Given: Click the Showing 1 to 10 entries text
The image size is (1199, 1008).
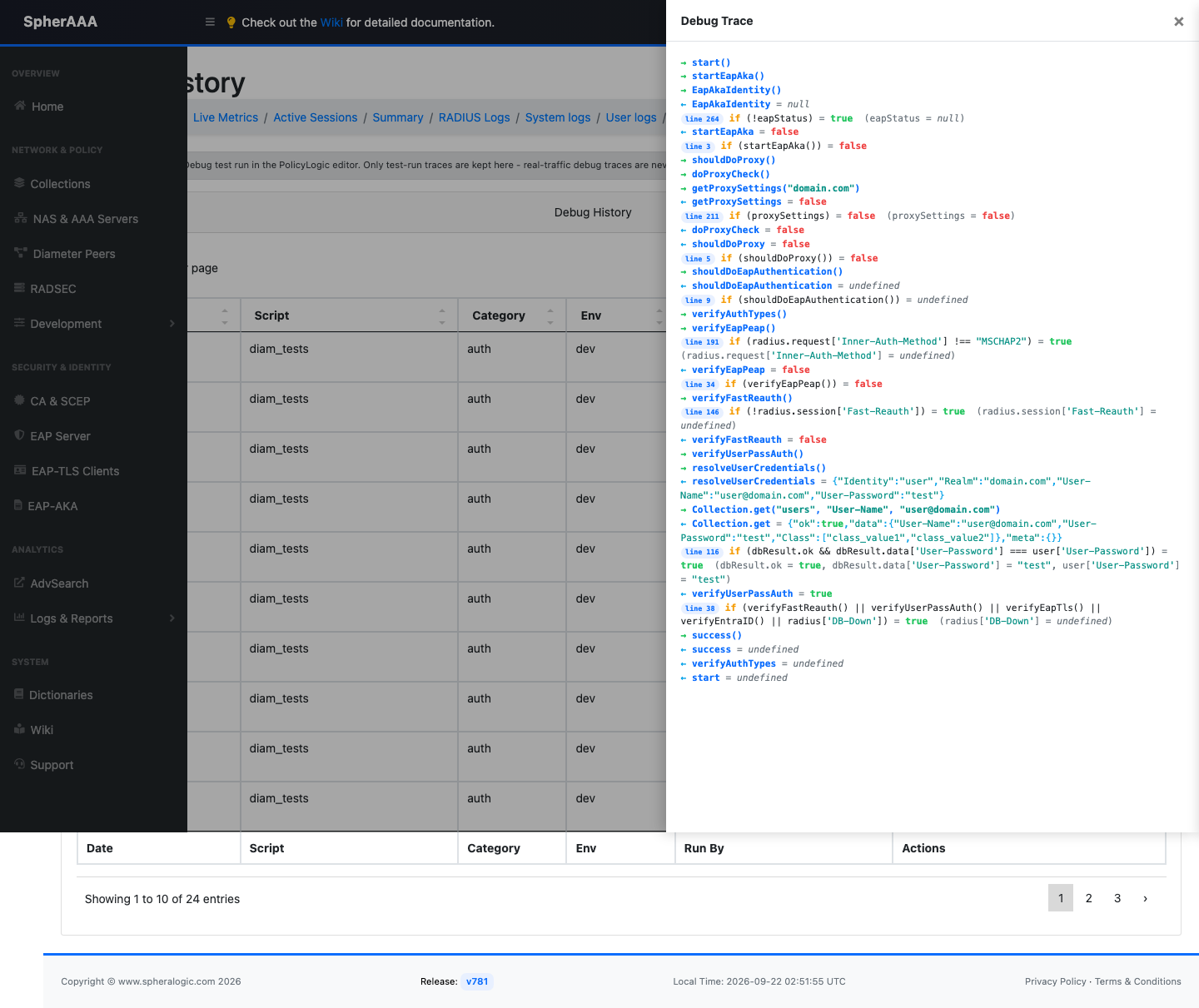Looking at the screenshot, I should [162, 899].
